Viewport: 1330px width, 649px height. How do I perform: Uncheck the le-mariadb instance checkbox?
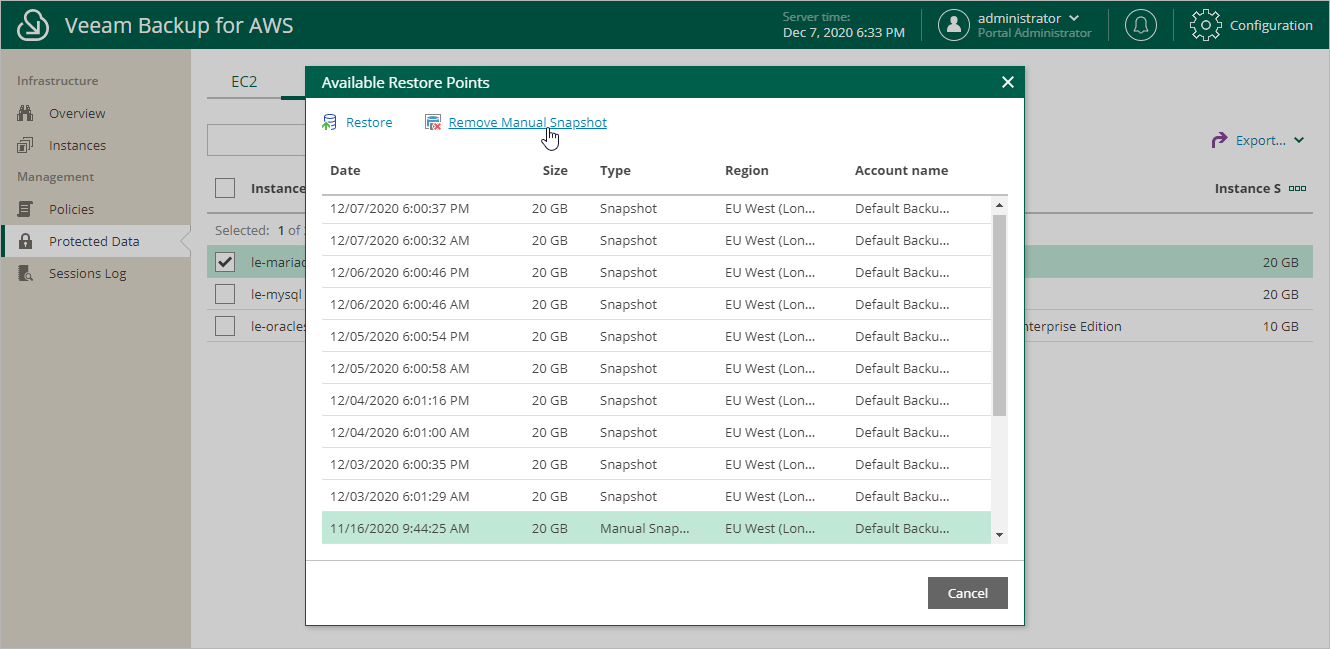coord(225,262)
